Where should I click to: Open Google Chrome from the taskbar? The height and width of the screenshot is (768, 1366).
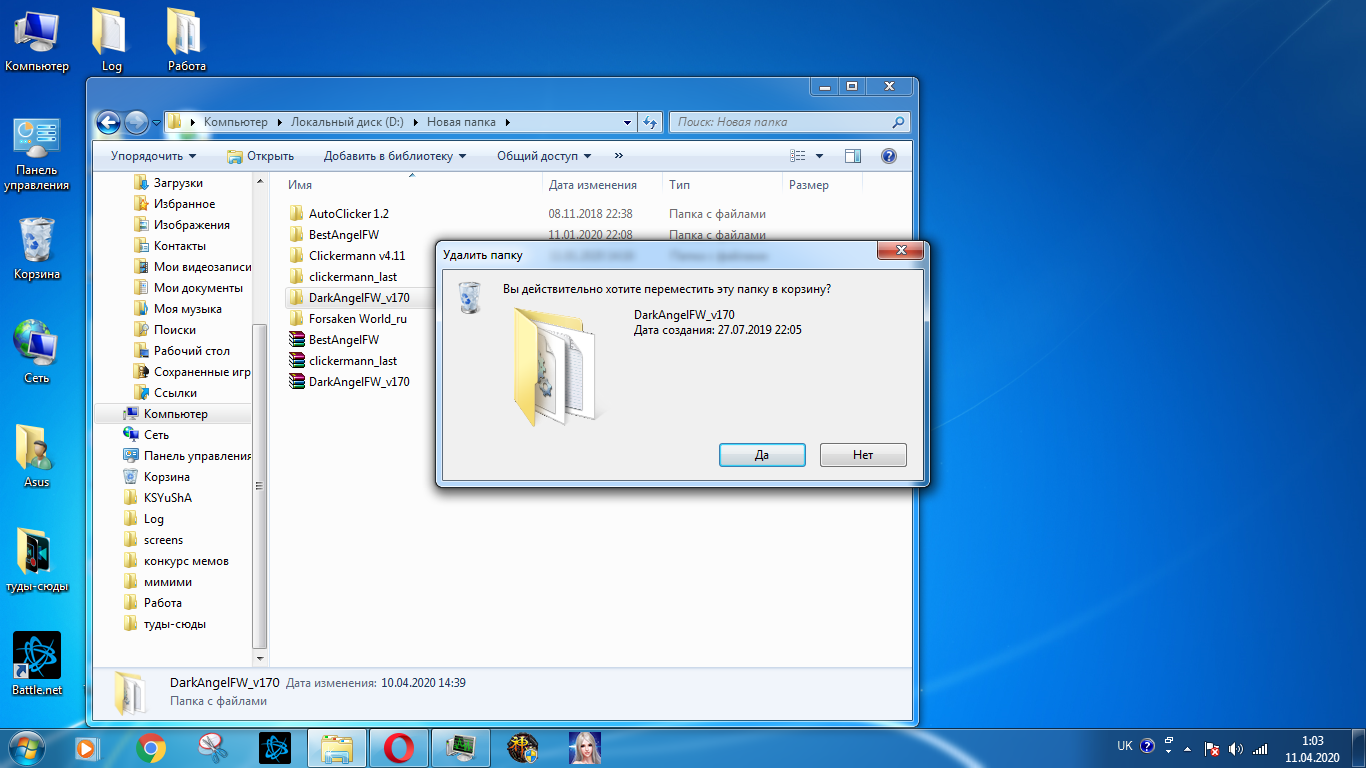tap(151, 747)
